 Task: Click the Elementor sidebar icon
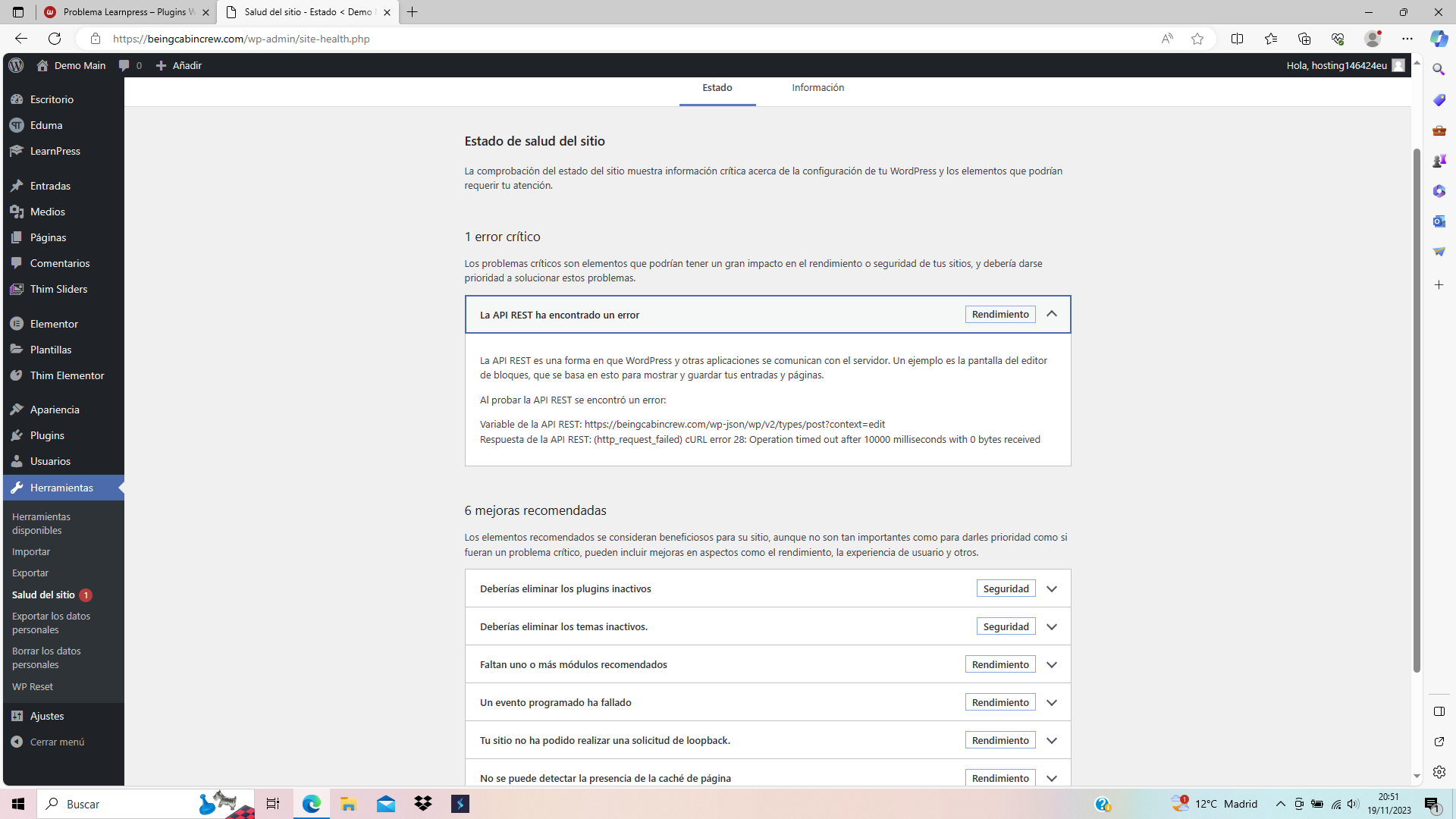[x=17, y=324]
